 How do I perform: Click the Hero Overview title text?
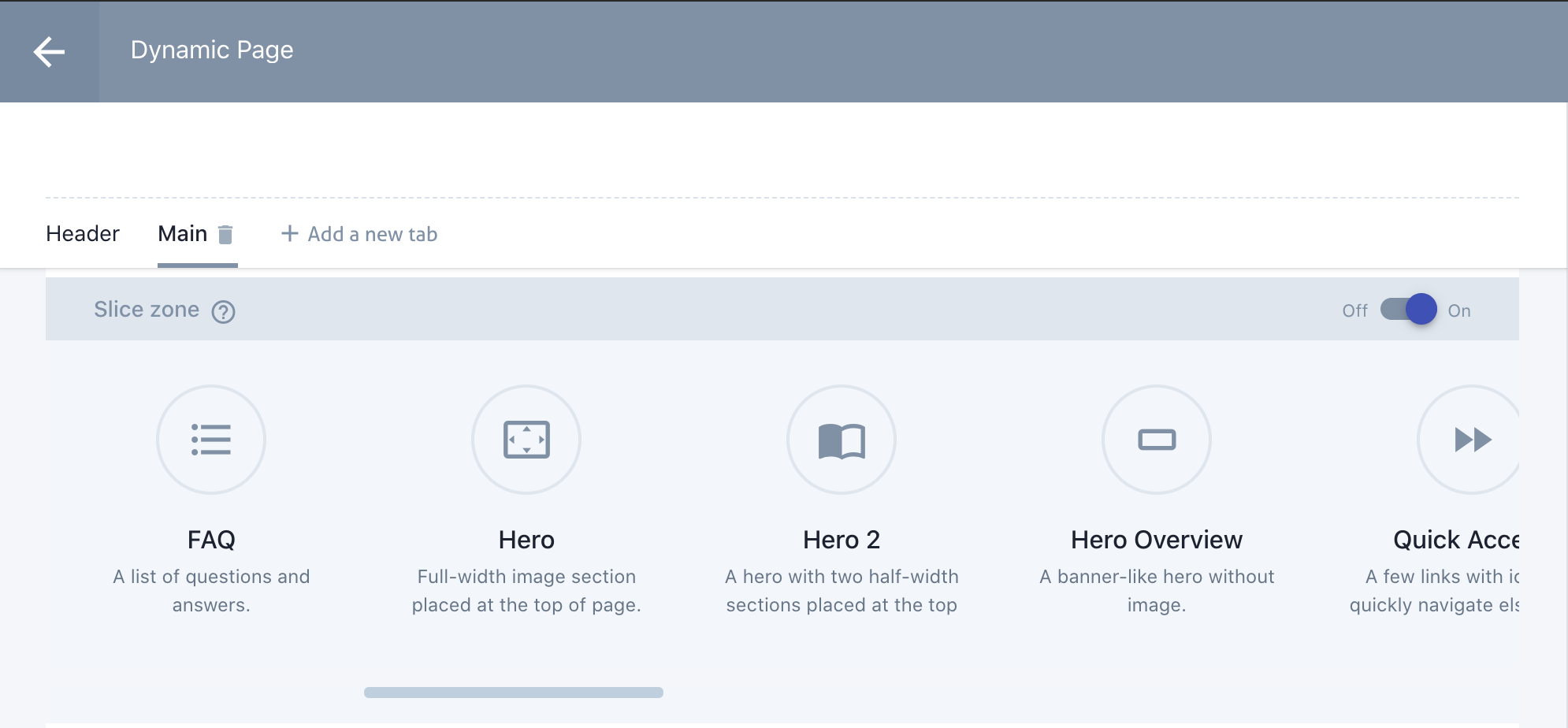[x=1156, y=540]
